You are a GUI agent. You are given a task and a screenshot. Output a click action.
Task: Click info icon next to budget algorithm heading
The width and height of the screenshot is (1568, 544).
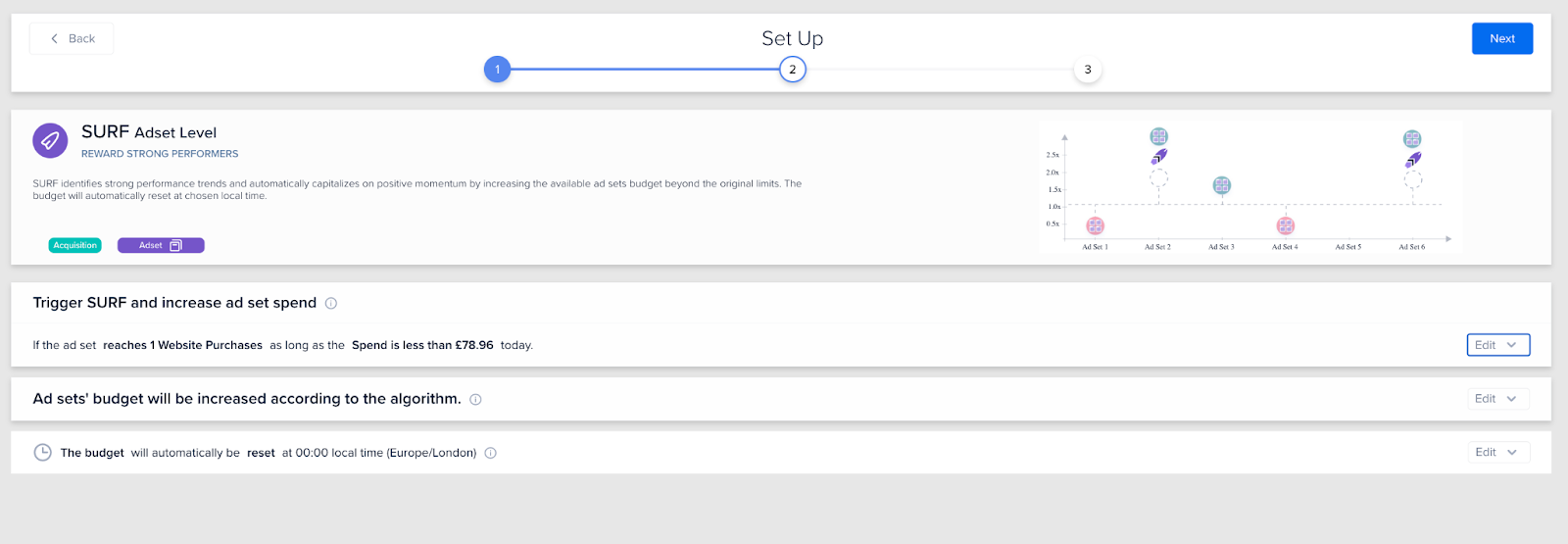click(x=475, y=399)
